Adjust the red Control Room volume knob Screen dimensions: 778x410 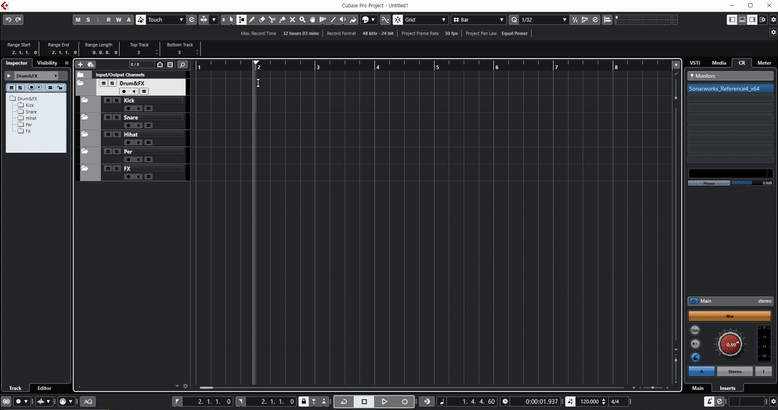tap(730, 344)
